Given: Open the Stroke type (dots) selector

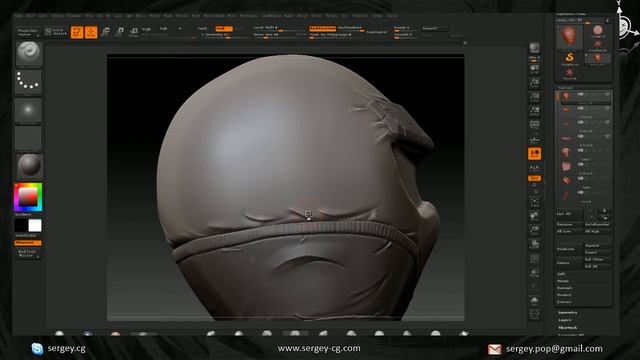Looking at the screenshot, I should click(28, 82).
